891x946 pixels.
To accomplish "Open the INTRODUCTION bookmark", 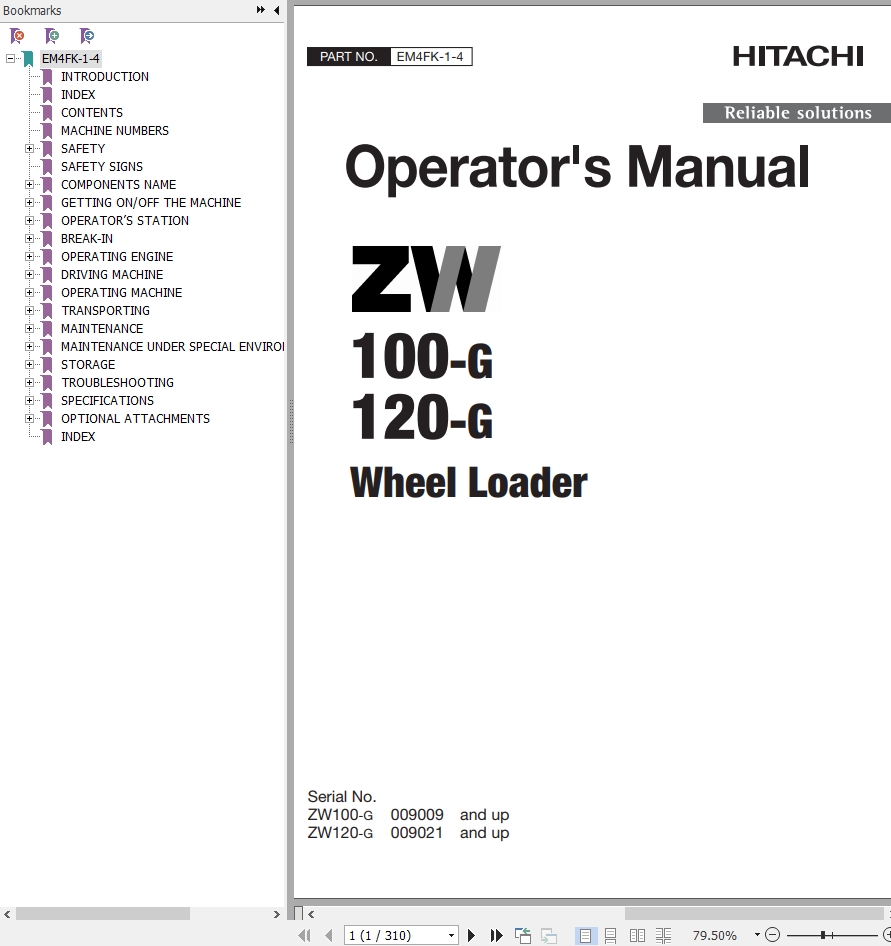I will coord(105,77).
